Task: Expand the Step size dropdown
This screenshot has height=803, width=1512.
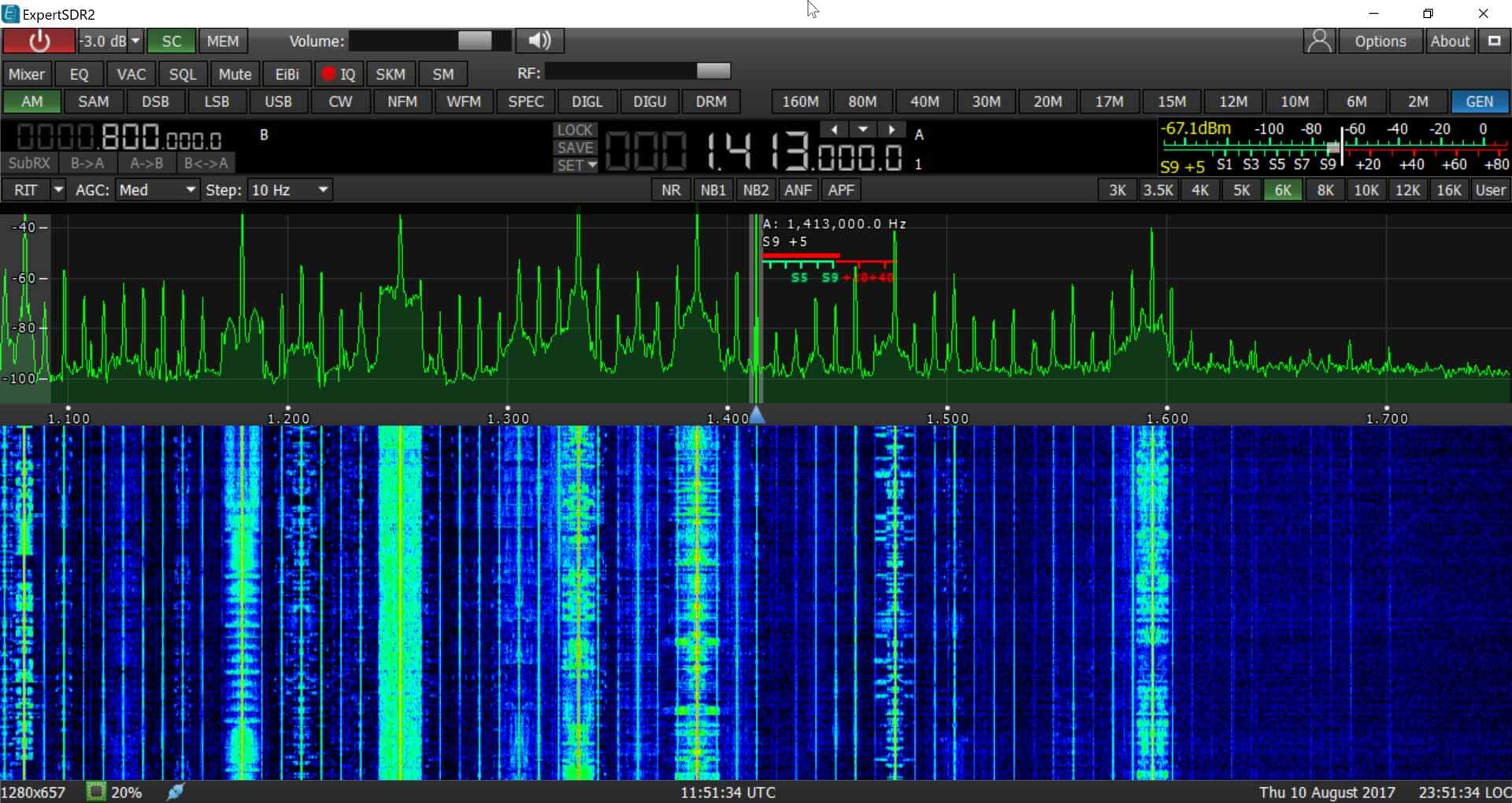Action: tap(290, 190)
